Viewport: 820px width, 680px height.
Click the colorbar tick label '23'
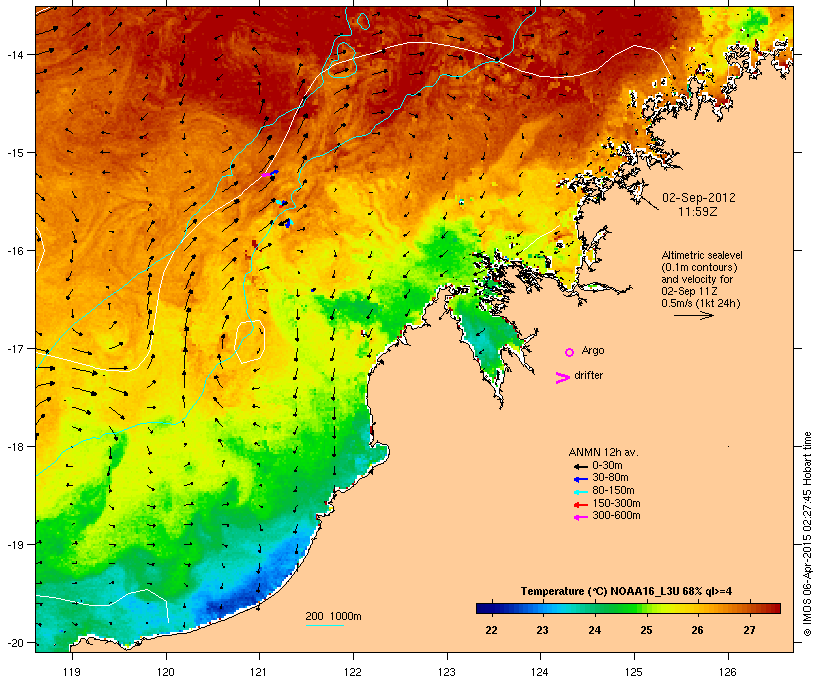[x=542, y=630]
